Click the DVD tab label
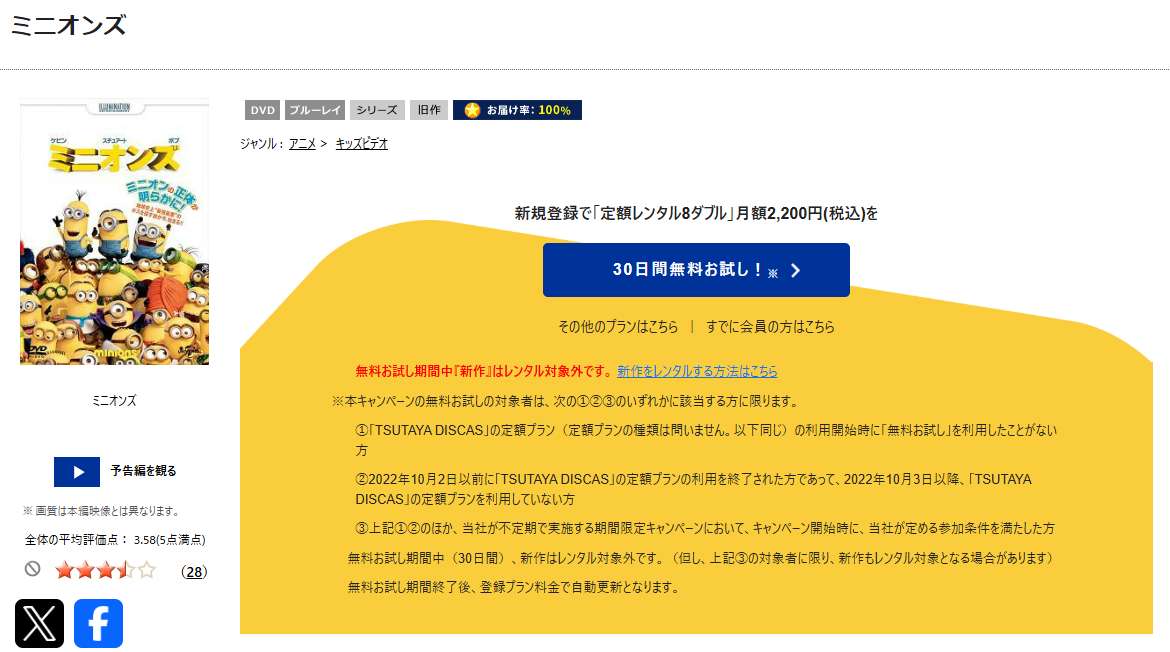 pos(262,110)
